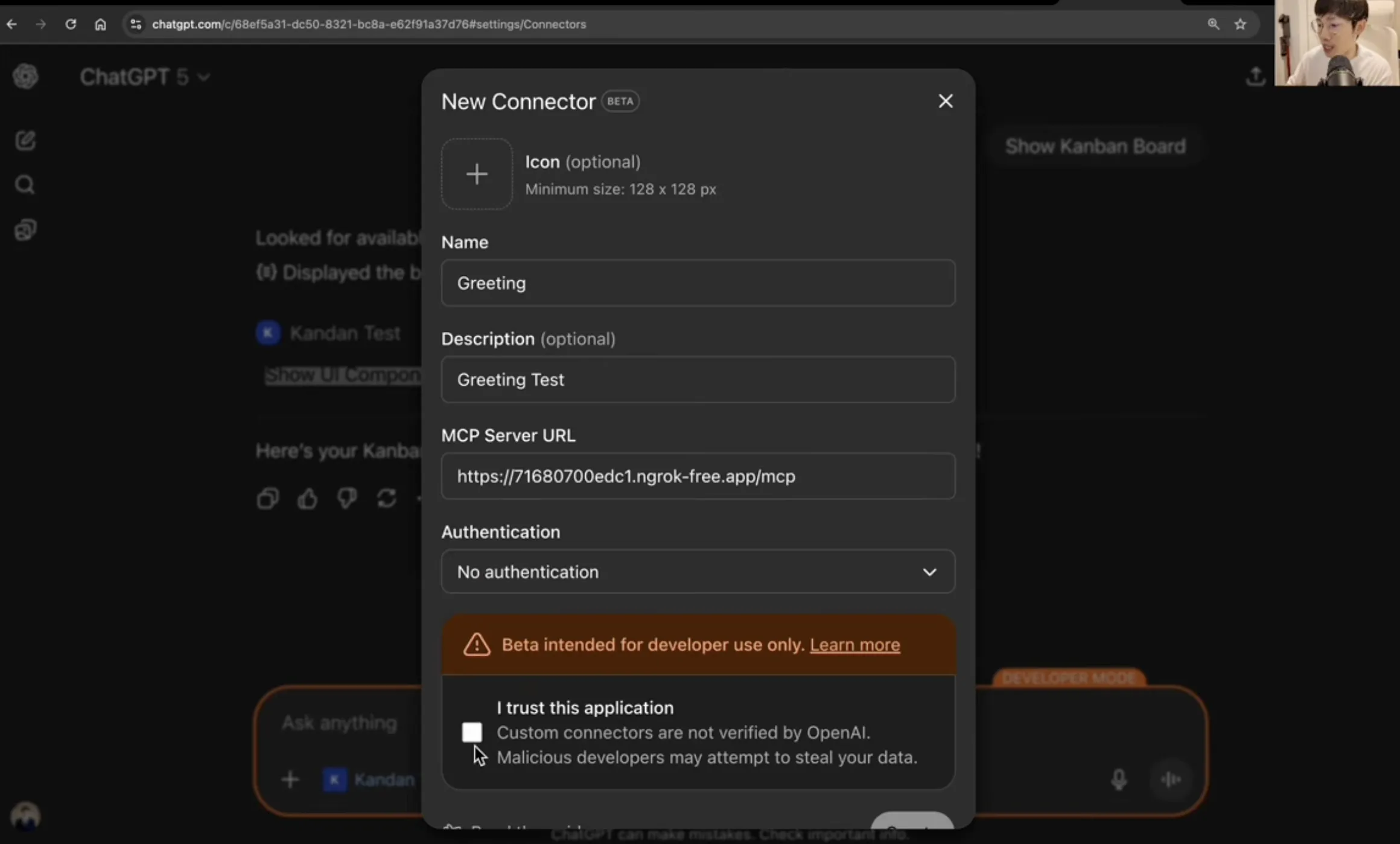Click the Kandan Test avatar icon
This screenshot has height=844, width=1400.
(x=269, y=333)
